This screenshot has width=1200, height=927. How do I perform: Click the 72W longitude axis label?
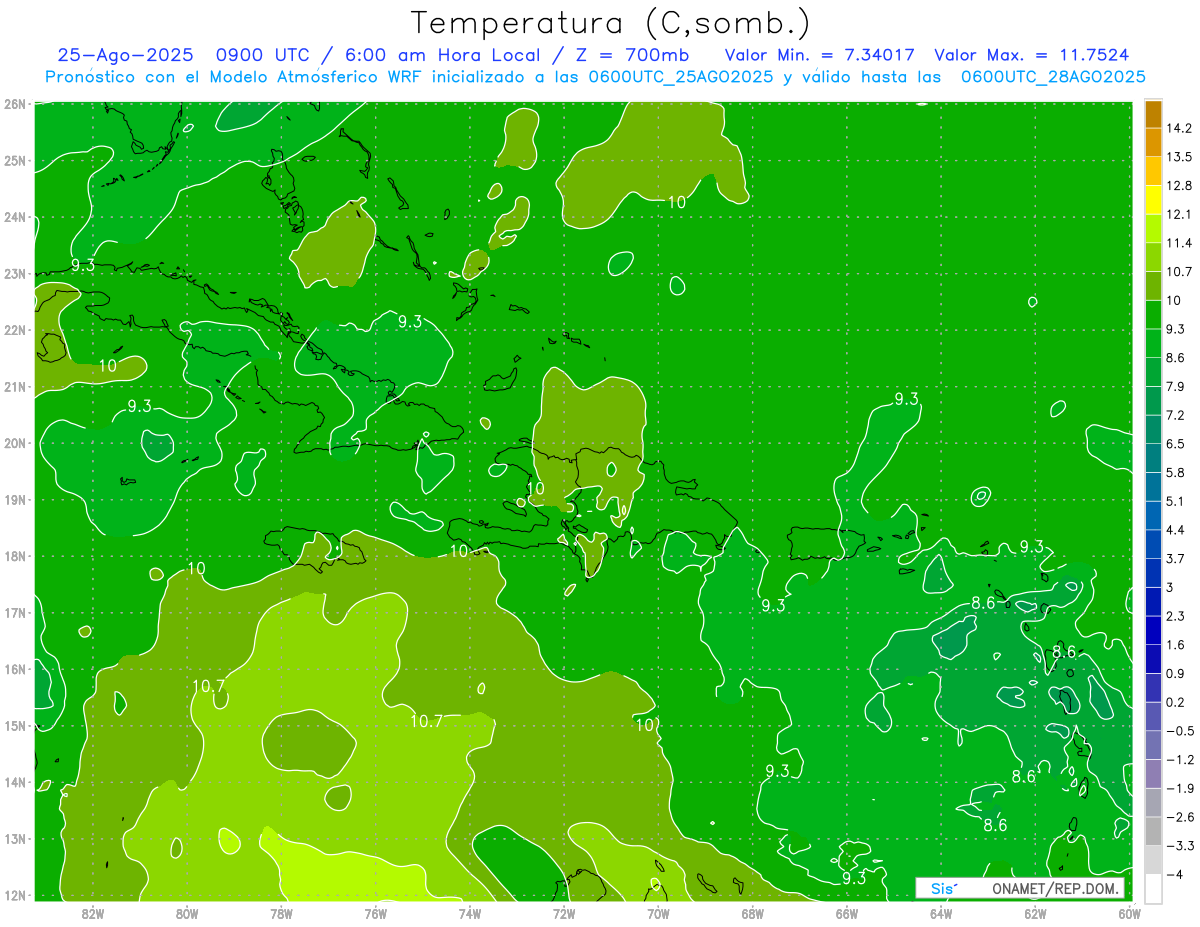564,913
